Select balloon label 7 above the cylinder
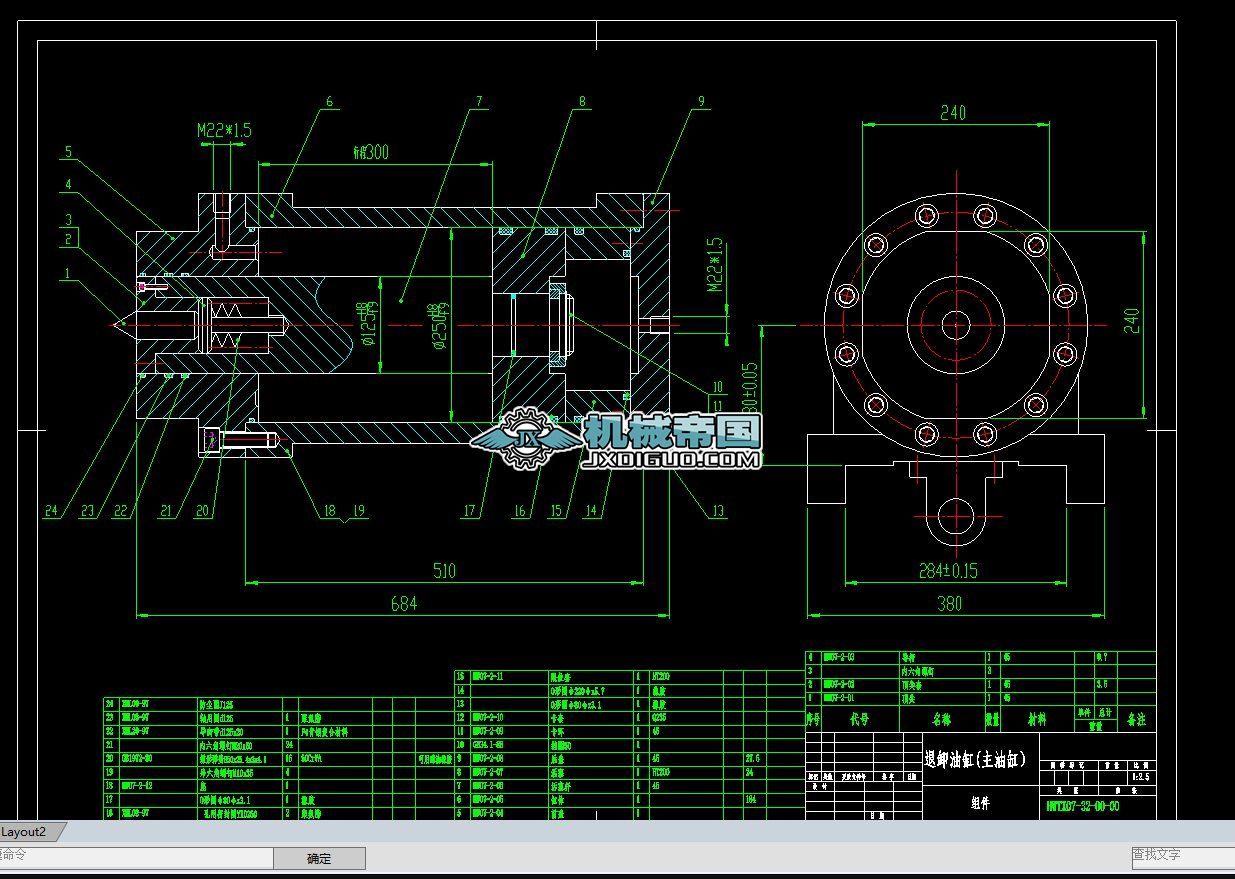The width and height of the screenshot is (1235, 879). click(479, 101)
